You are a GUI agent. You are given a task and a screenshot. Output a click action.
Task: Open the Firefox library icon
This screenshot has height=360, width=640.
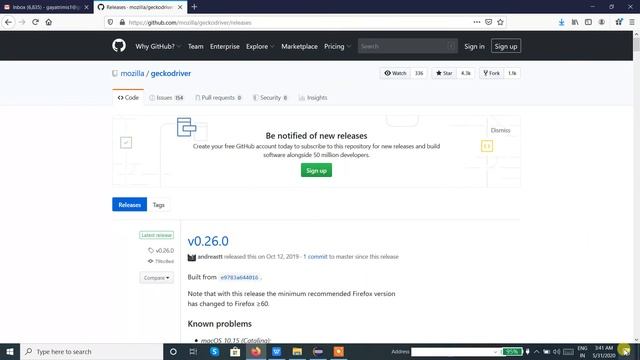pyautogui.click(x=575, y=22)
